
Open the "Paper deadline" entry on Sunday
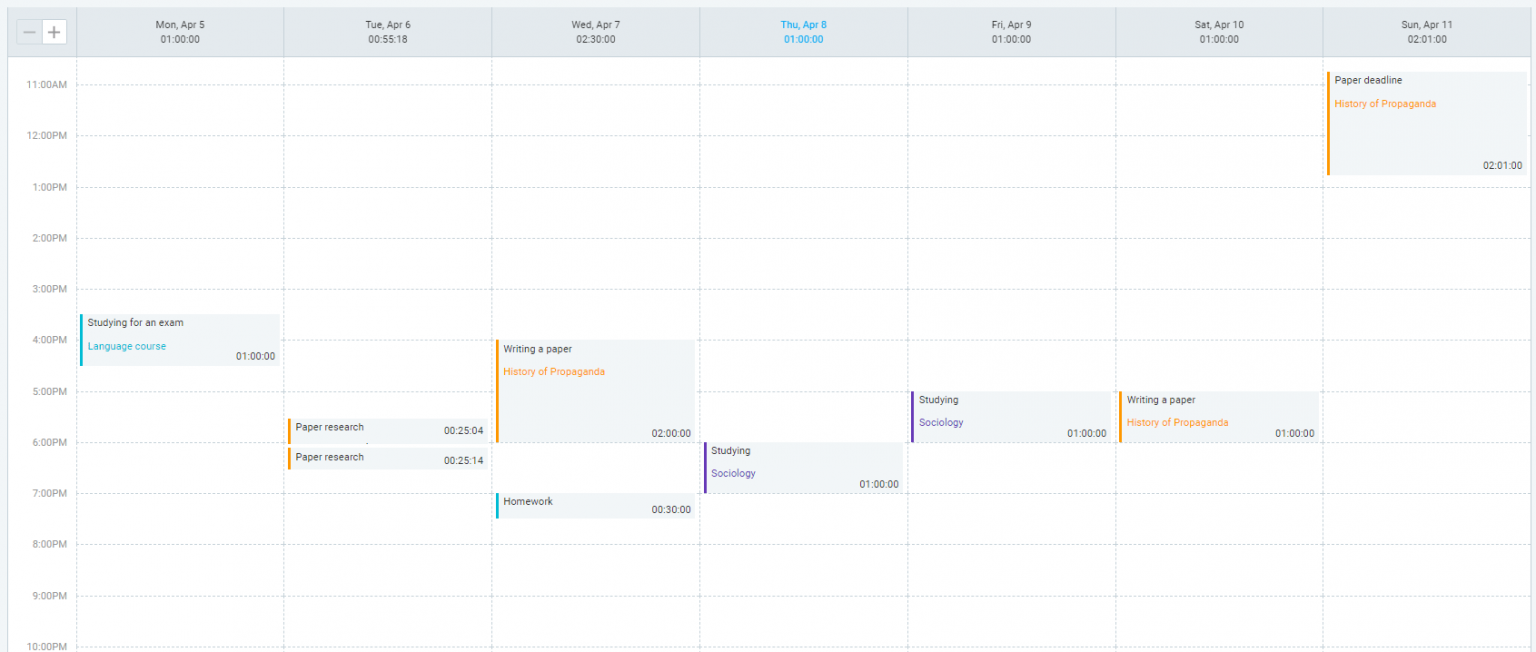tap(1367, 80)
